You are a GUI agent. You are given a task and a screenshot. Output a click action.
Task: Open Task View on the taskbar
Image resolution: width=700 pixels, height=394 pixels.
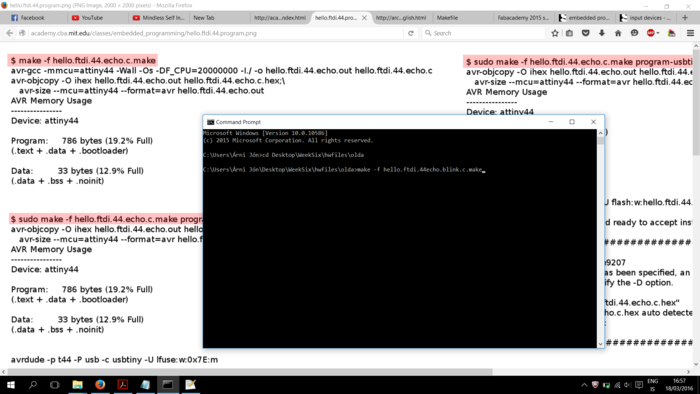click(54, 385)
